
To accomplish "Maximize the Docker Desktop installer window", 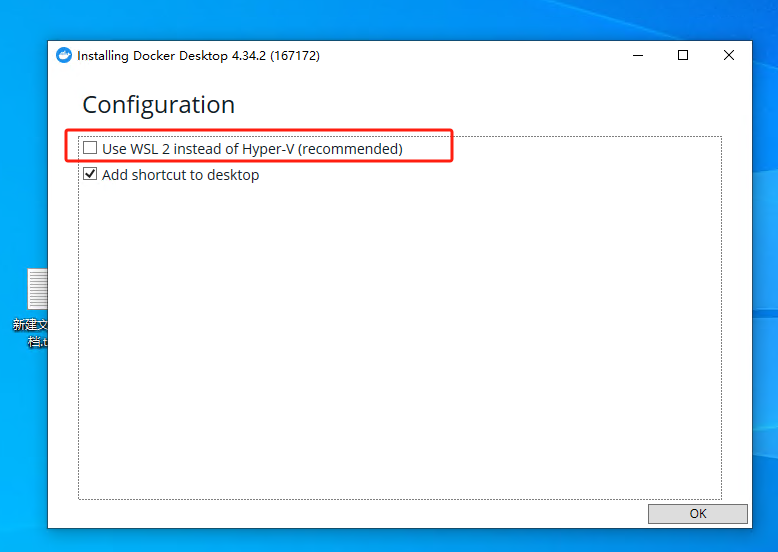I will pyautogui.click(x=683, y=56).
